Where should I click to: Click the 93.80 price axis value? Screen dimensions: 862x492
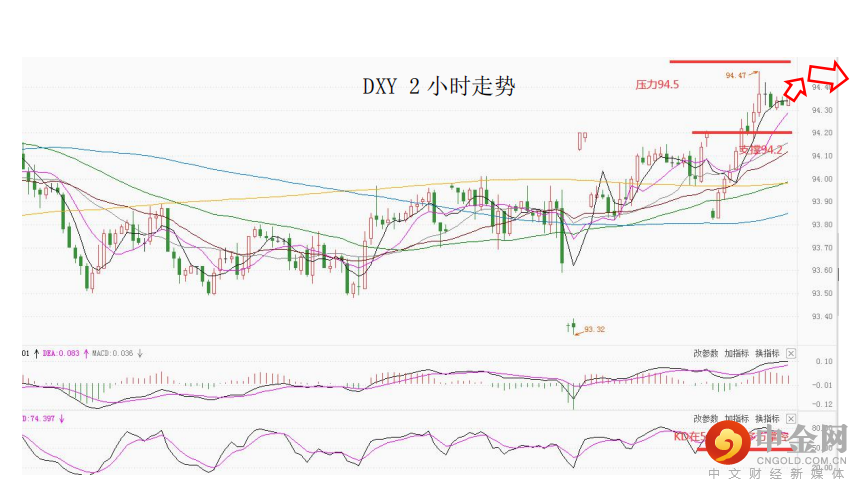coord(822,225)
